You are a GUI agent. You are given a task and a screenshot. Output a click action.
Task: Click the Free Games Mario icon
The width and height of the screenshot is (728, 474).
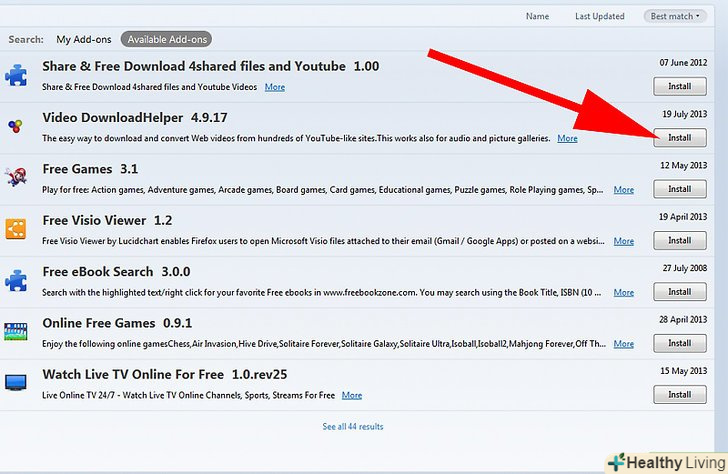pos(16,177)
